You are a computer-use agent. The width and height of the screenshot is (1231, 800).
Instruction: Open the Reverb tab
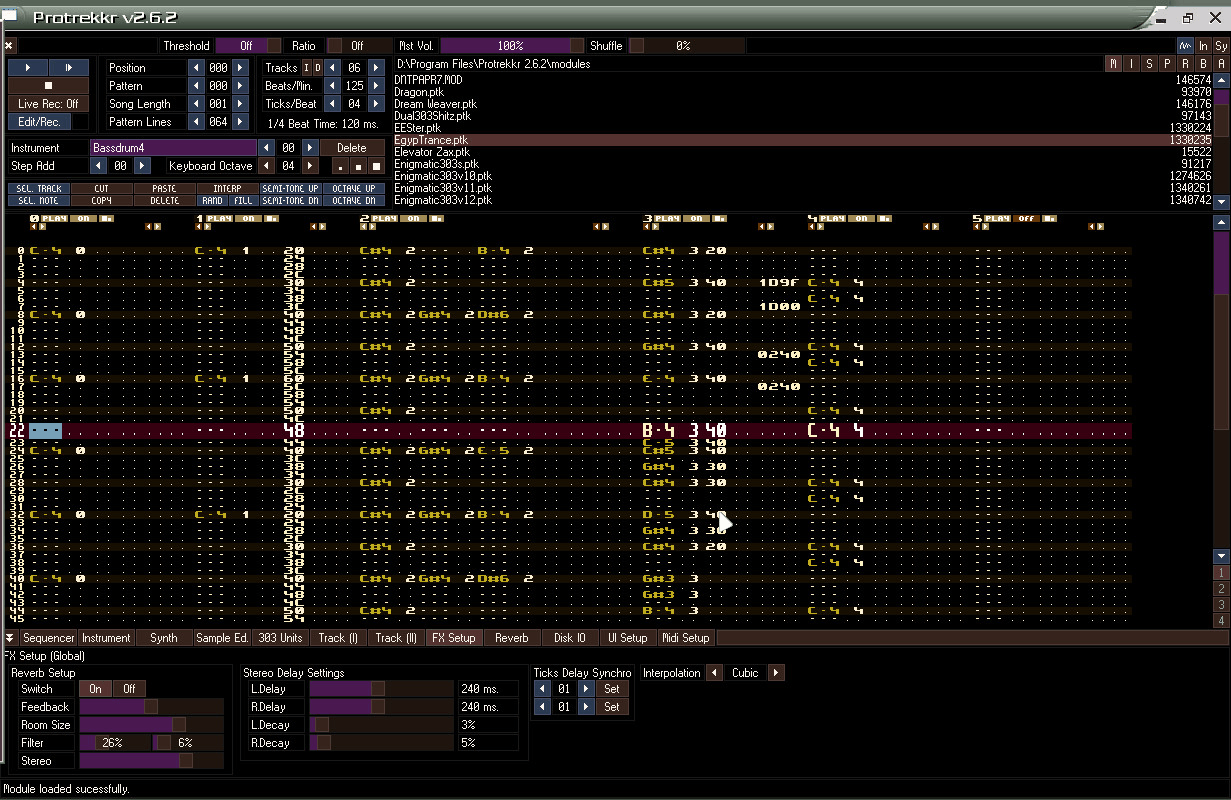click(512, 638)
